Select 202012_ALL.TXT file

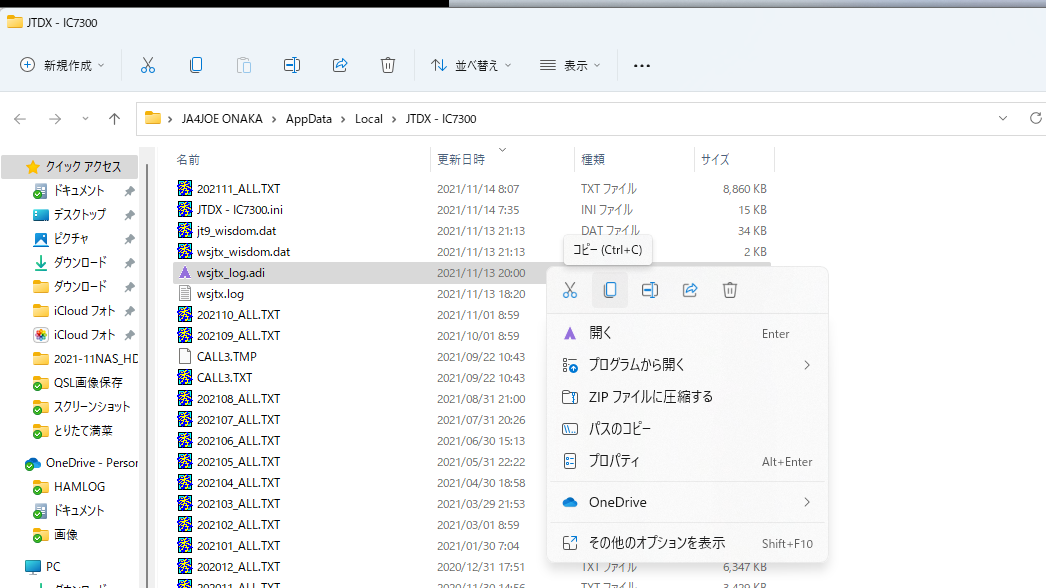(238, 567)
